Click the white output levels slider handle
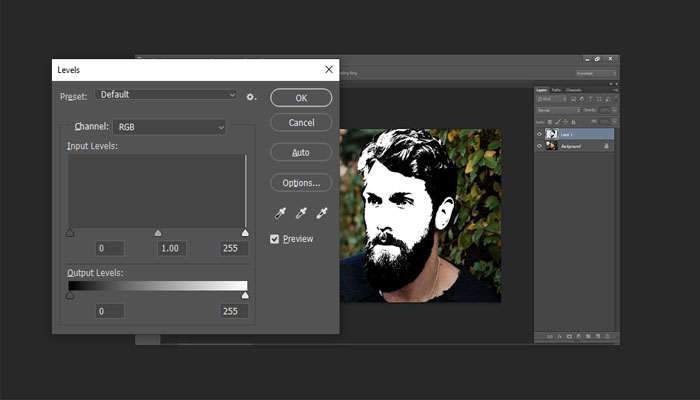 245,295
